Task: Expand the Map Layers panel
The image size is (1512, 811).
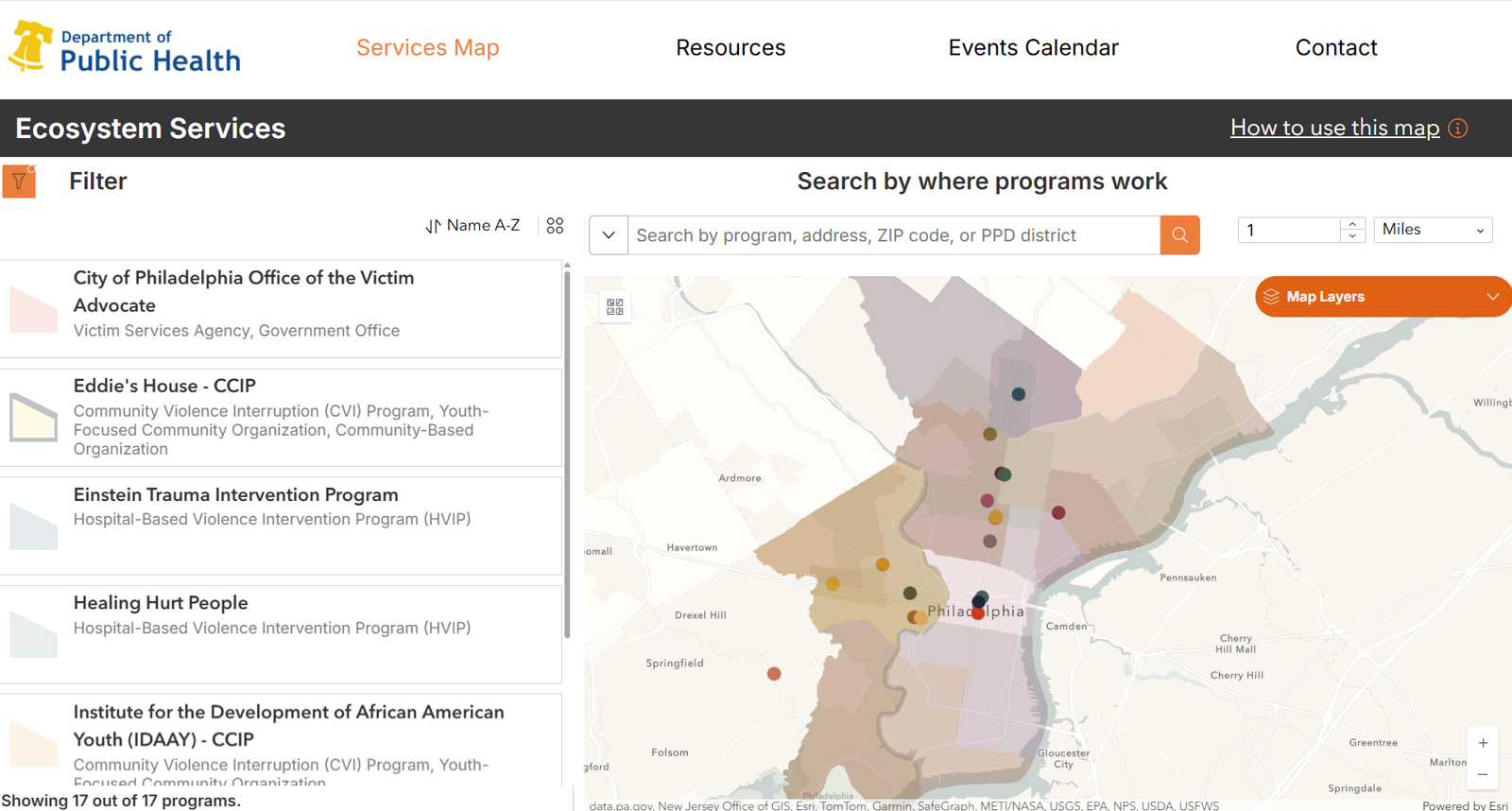Action: (1383, 297)
